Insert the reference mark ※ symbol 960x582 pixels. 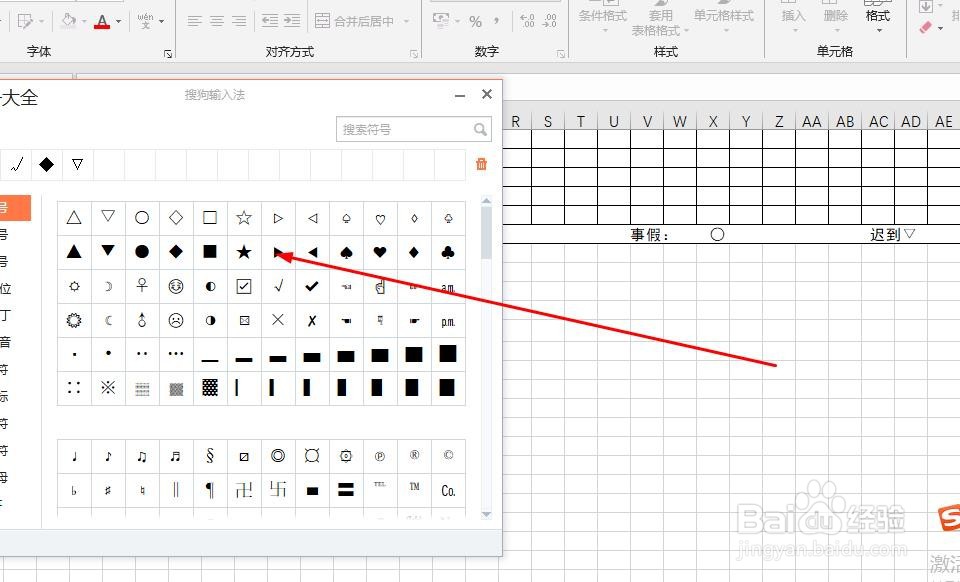(x=108, y=388)
